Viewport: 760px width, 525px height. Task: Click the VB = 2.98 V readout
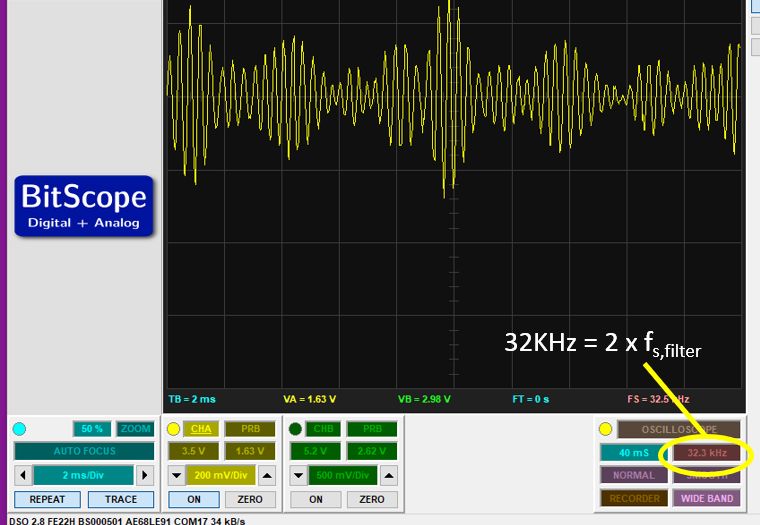(x=424, y=399)
